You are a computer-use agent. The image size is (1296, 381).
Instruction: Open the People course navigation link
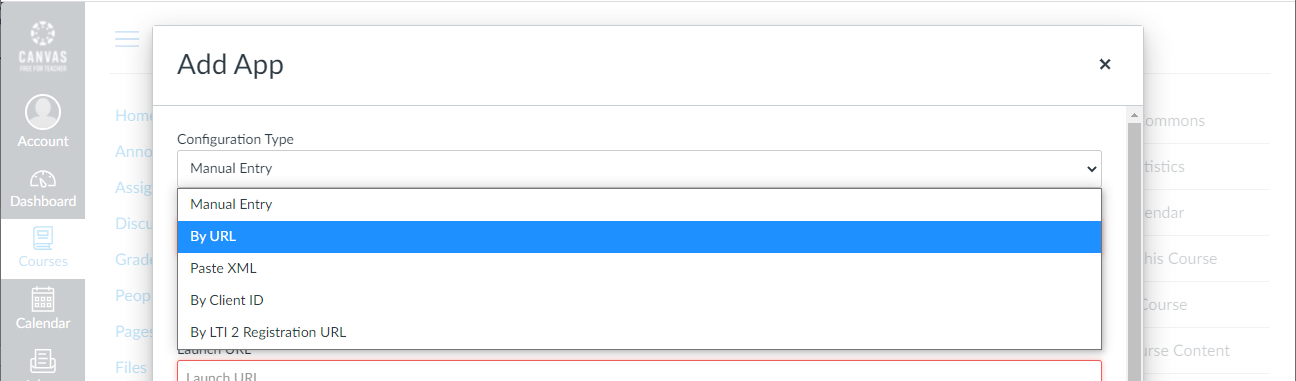pyautogui.click(x=133, y=295)
